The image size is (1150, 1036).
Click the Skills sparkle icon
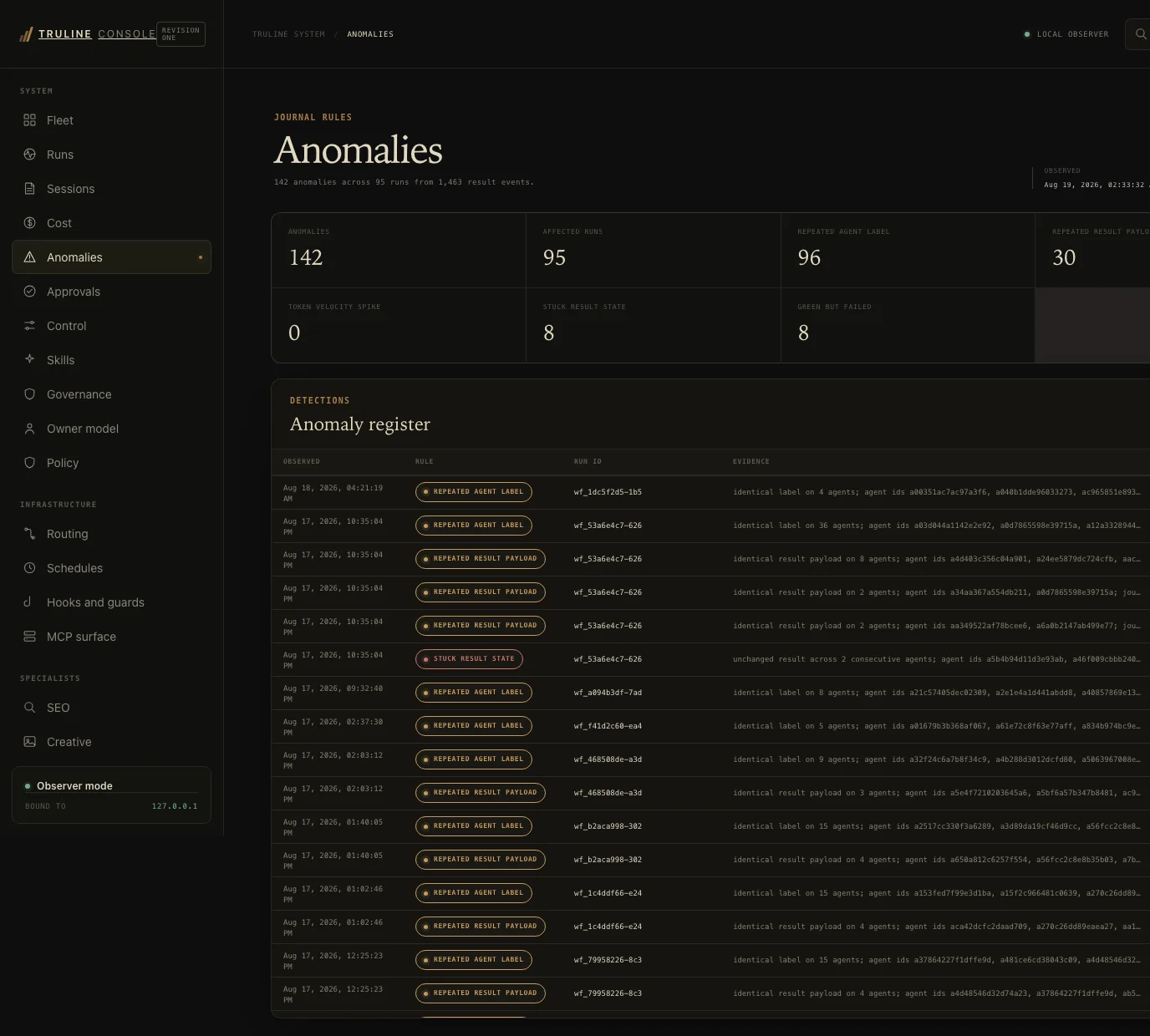[30, 359]
